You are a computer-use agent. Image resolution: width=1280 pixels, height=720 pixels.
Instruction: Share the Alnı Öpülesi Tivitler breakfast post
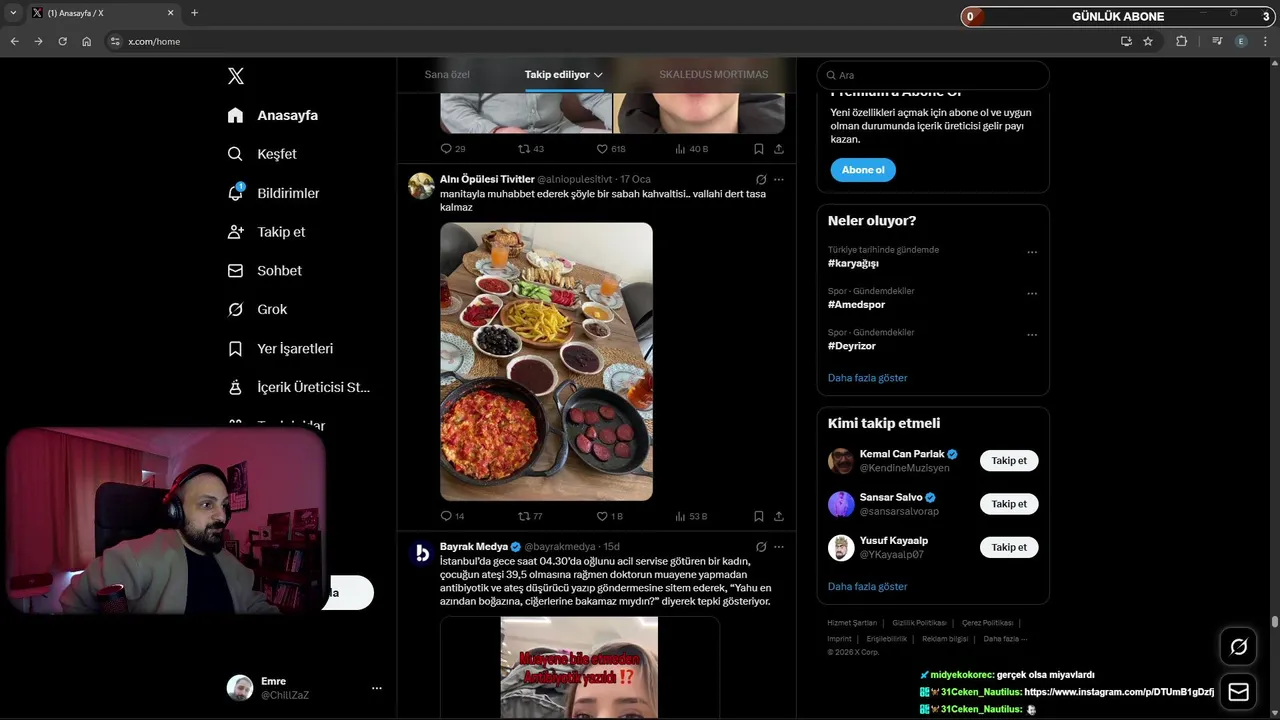(779, 516)
